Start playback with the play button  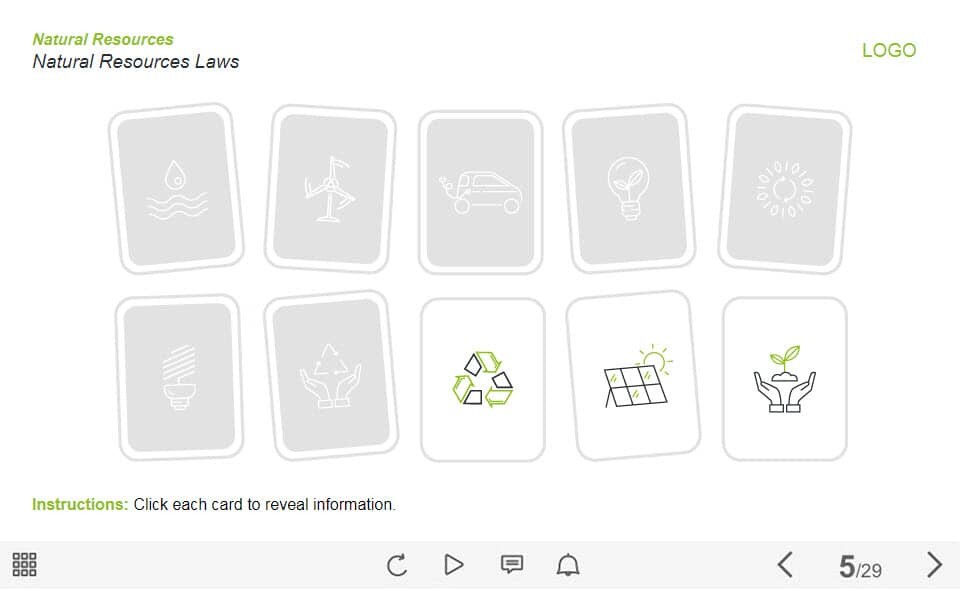click(454, 564)
